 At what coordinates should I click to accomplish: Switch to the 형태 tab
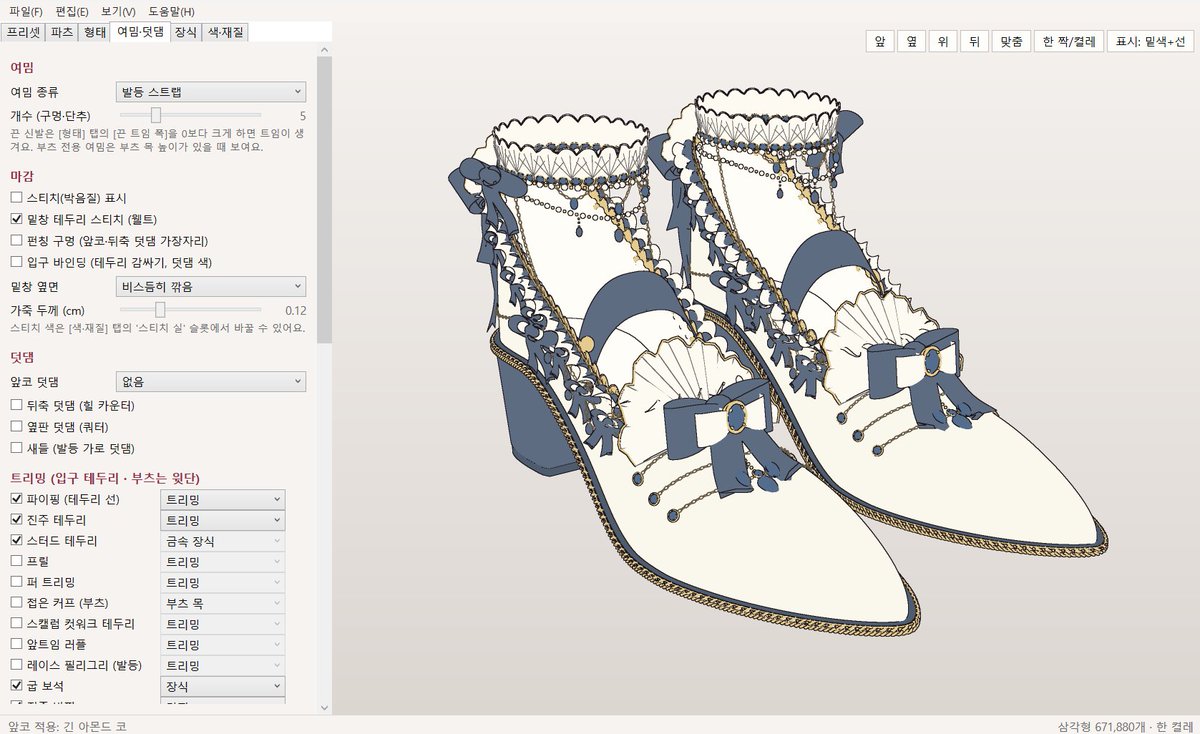click(x=94, y=32)
